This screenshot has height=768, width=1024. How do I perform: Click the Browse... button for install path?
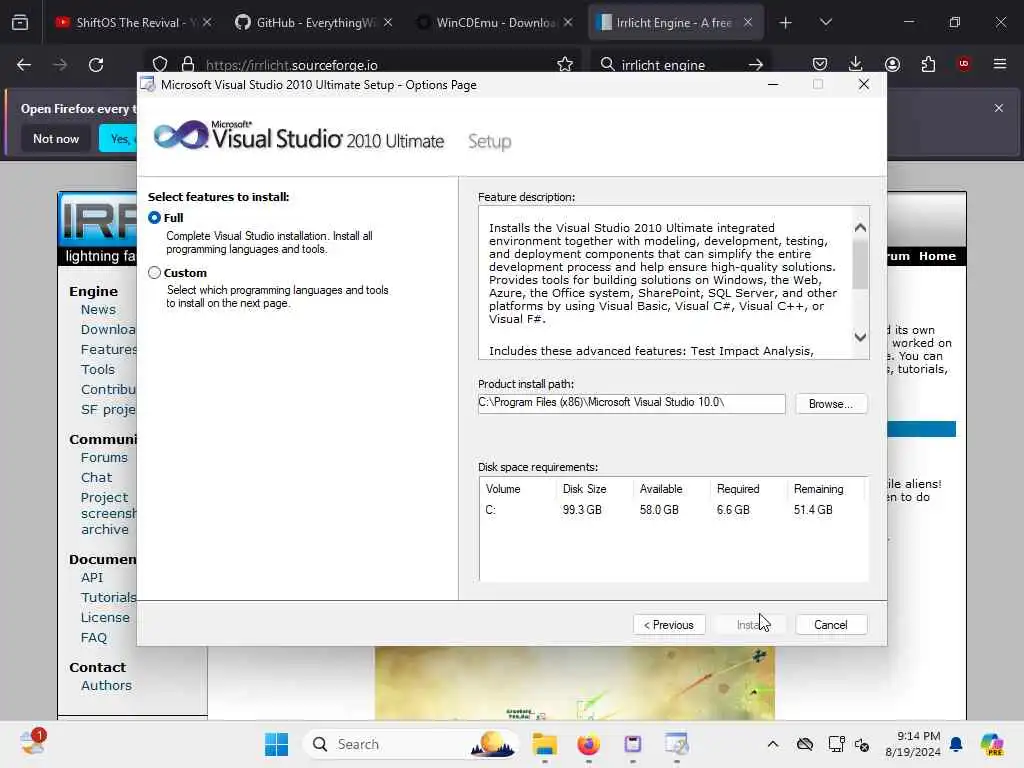pos(831,404)
